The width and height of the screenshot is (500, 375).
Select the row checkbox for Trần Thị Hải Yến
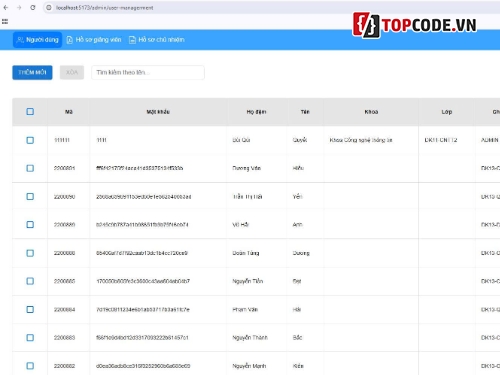(30, 196)
